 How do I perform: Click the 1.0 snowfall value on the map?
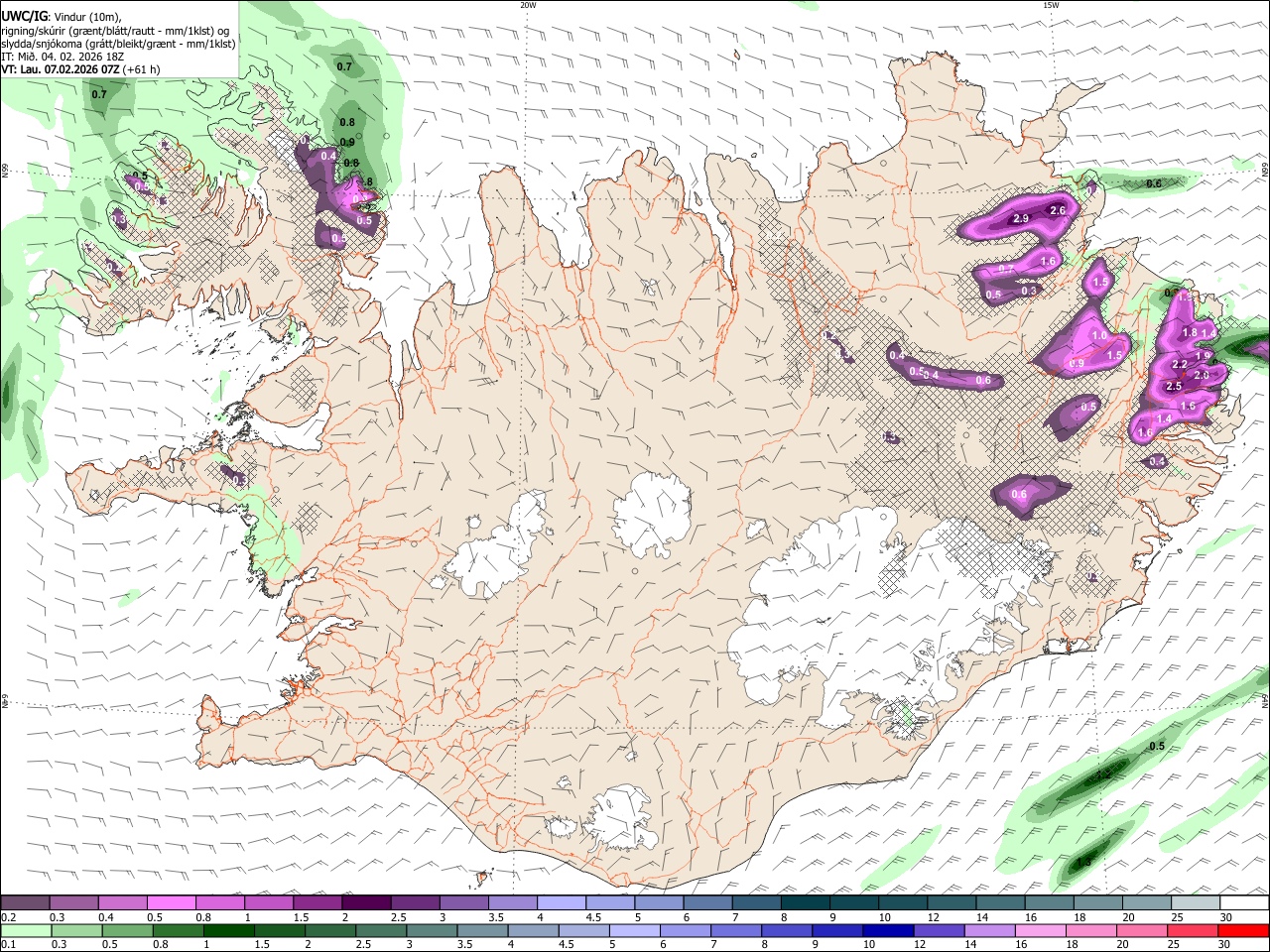(1099, 335)
